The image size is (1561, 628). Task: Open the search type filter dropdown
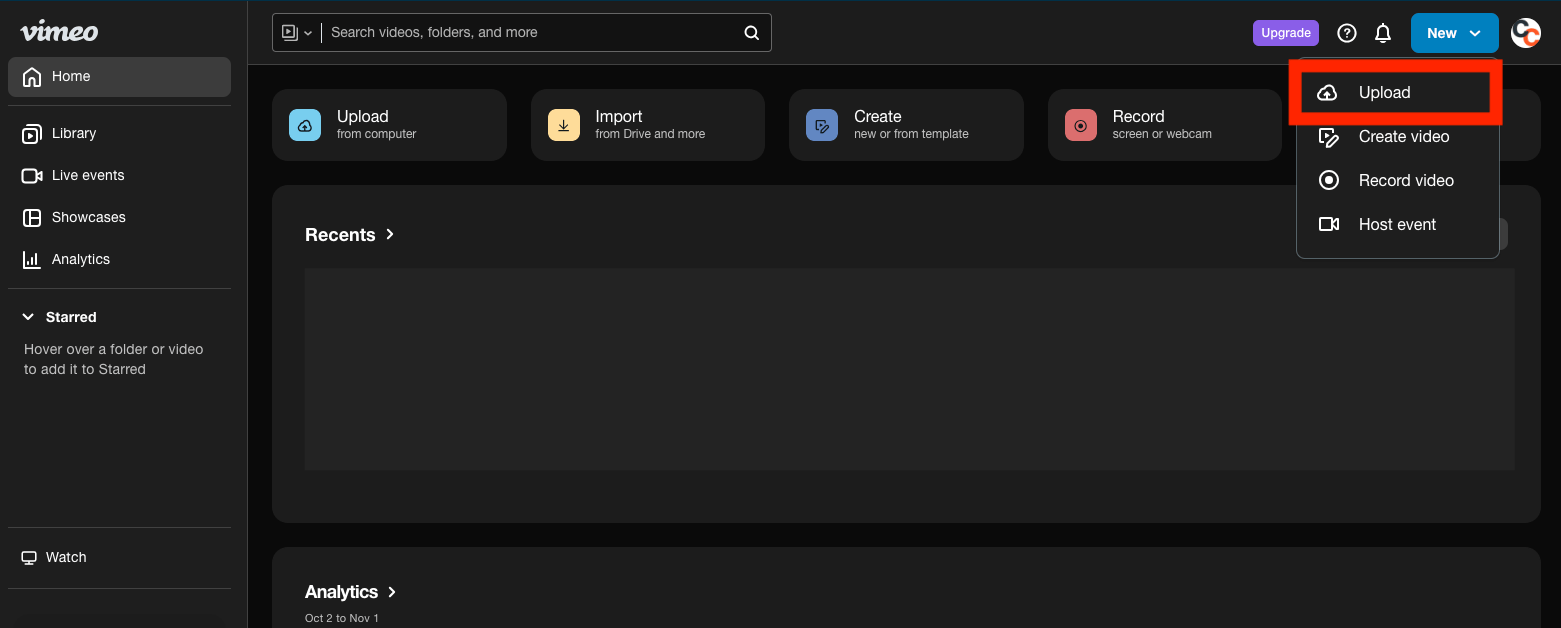297,33
